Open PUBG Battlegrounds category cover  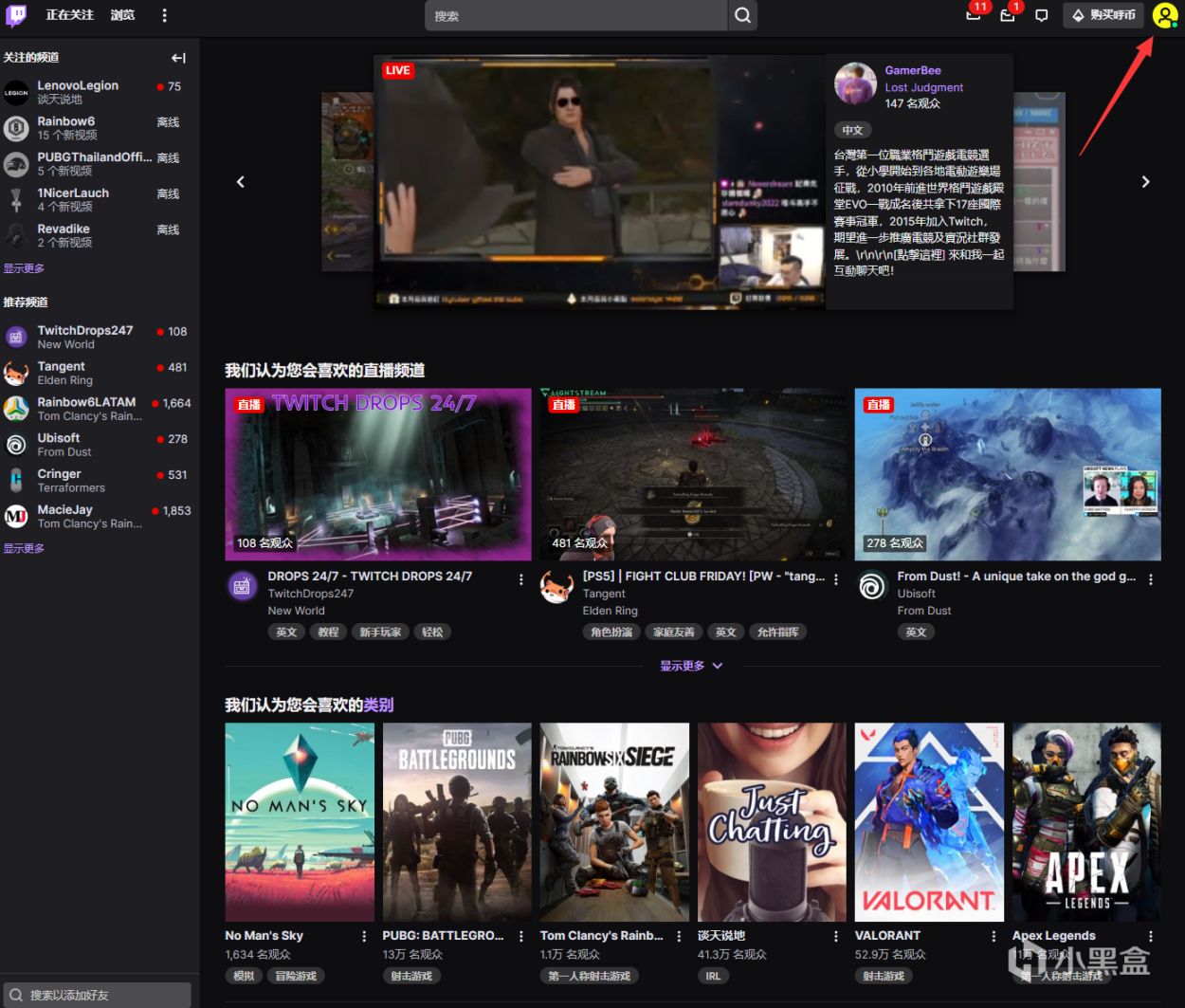[x=457, y=822]
